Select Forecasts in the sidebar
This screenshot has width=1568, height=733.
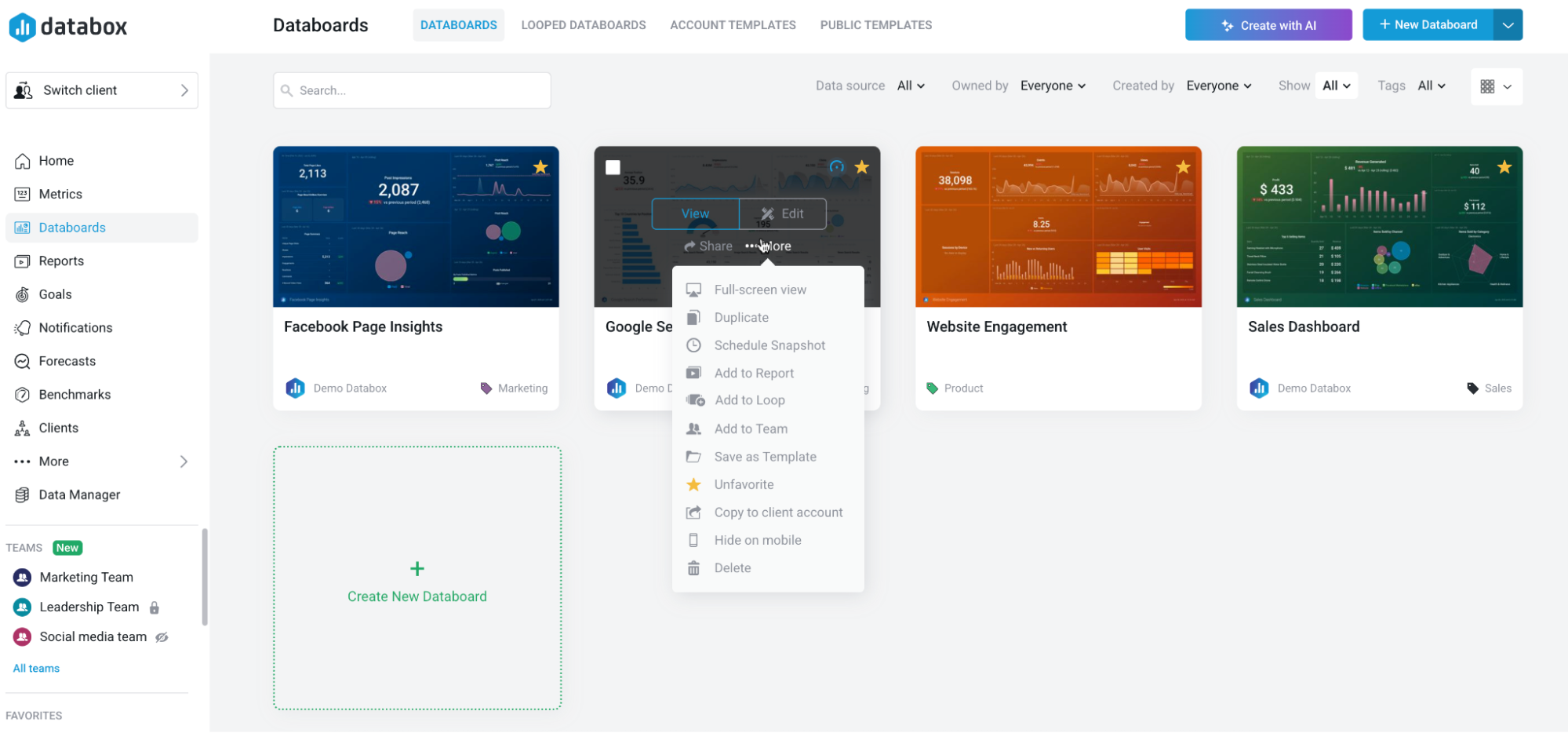pos(66,361)
